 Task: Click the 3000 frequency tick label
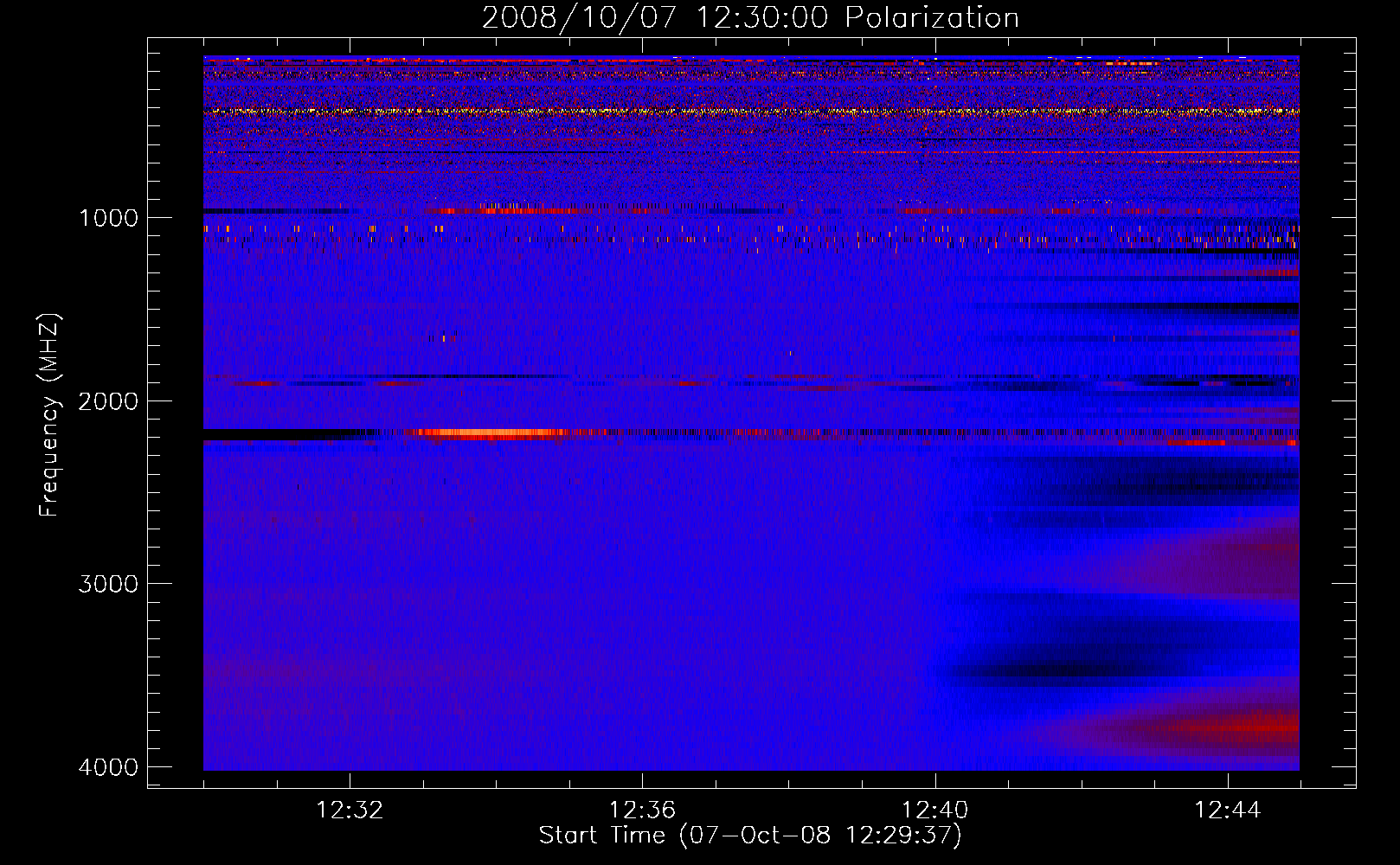(108, 583)
